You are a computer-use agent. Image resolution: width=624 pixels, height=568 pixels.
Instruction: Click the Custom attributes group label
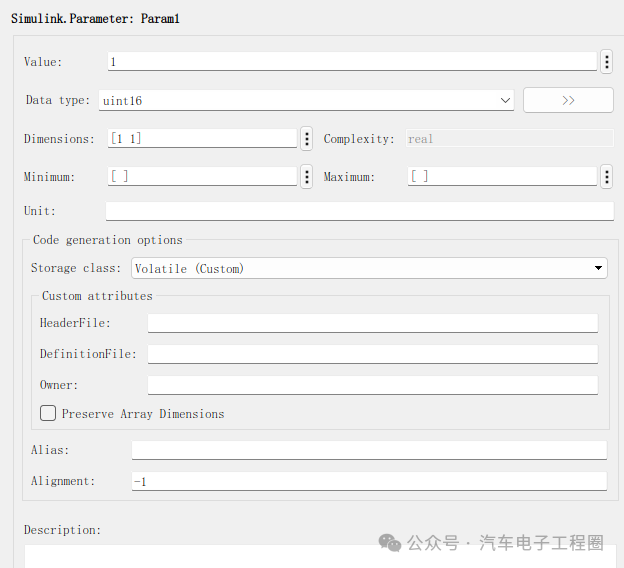(97, 296)
